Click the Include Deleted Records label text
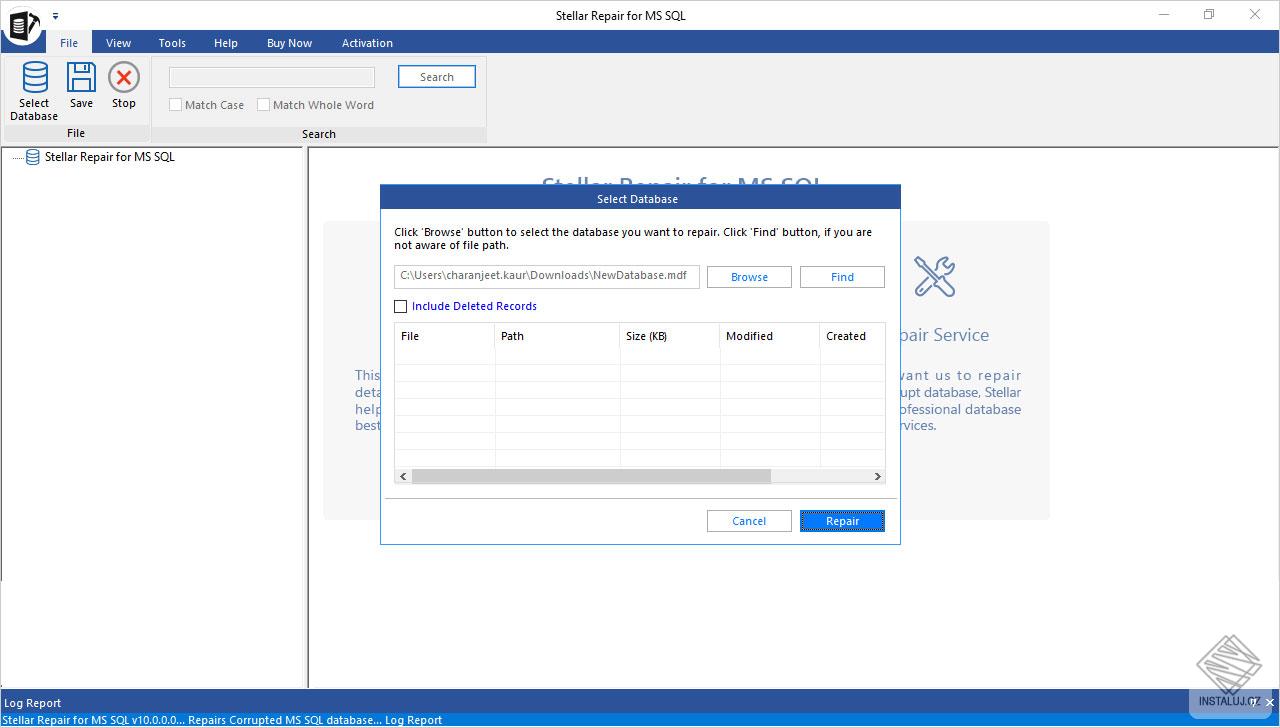 [x=474, y=307]
